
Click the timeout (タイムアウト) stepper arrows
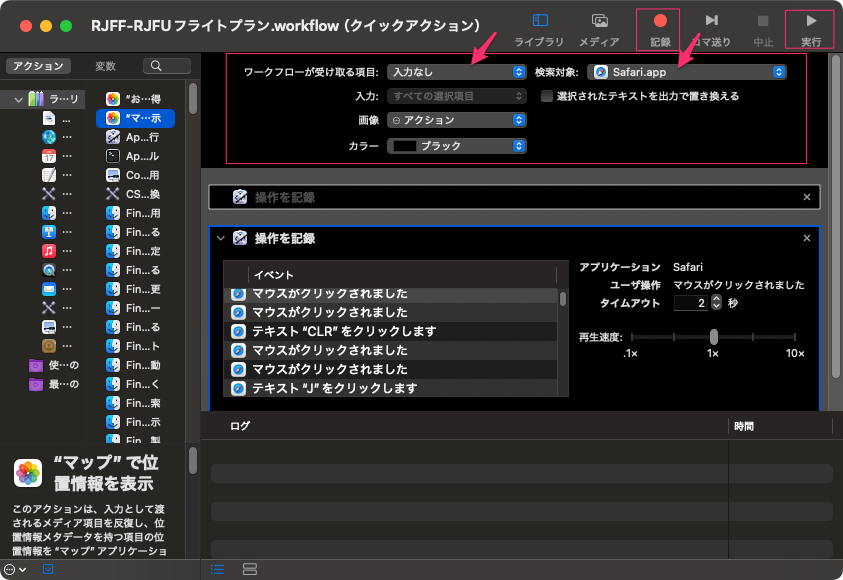tap(716, 303)
